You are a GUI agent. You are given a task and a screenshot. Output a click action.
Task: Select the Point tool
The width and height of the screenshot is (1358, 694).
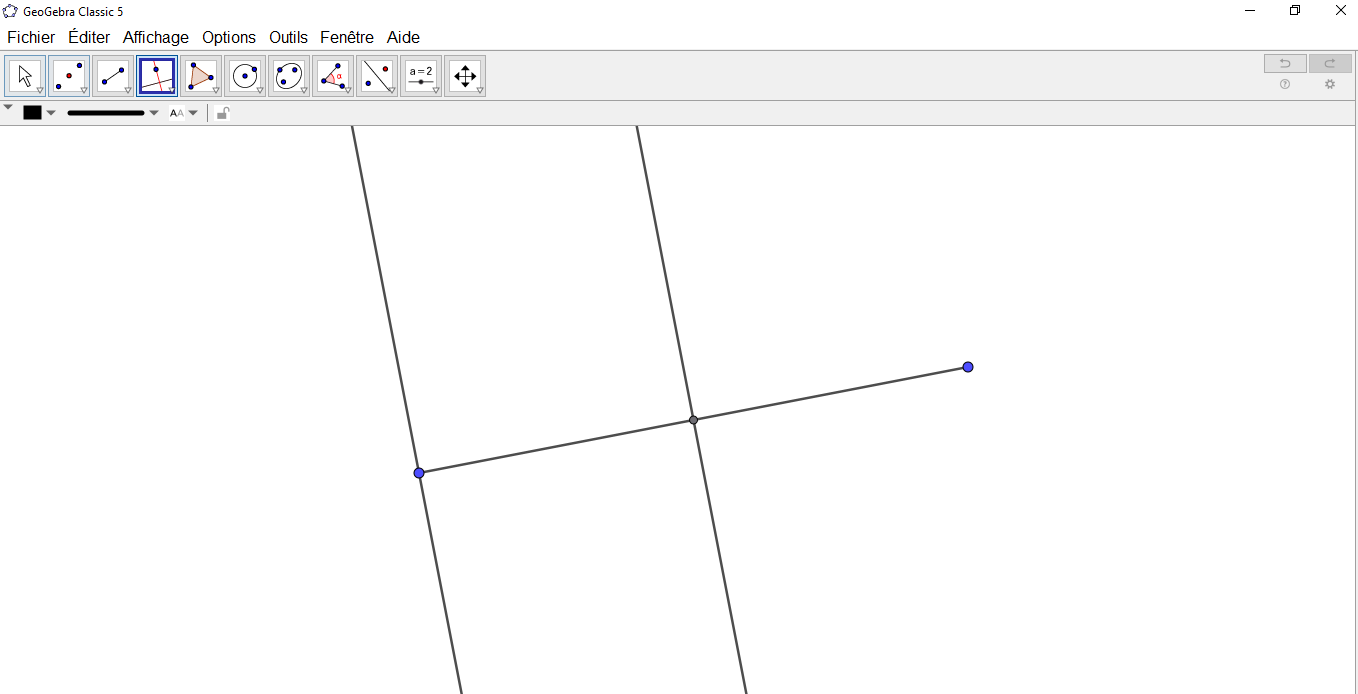69,76
